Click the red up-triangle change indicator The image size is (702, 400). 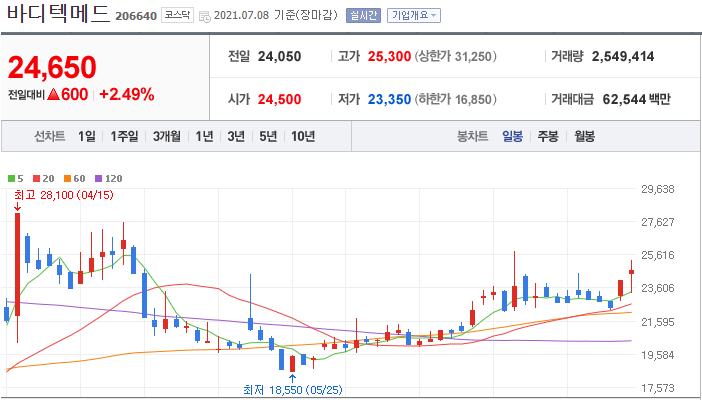(x=53, y=95)
